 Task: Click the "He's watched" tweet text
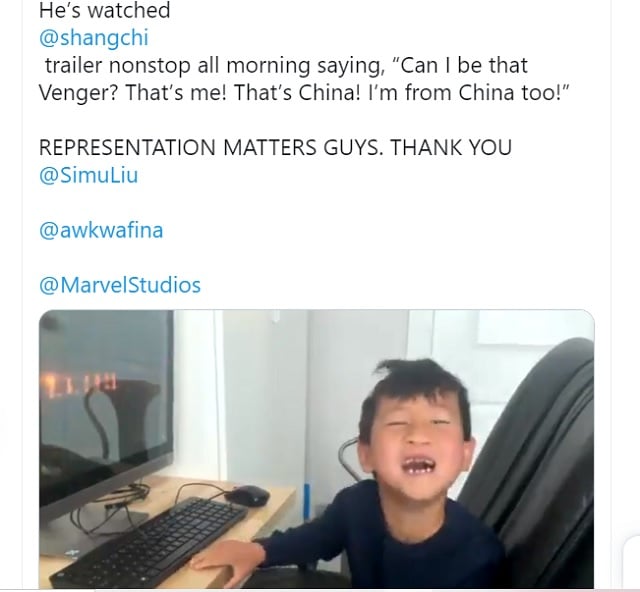coord(104,10)
